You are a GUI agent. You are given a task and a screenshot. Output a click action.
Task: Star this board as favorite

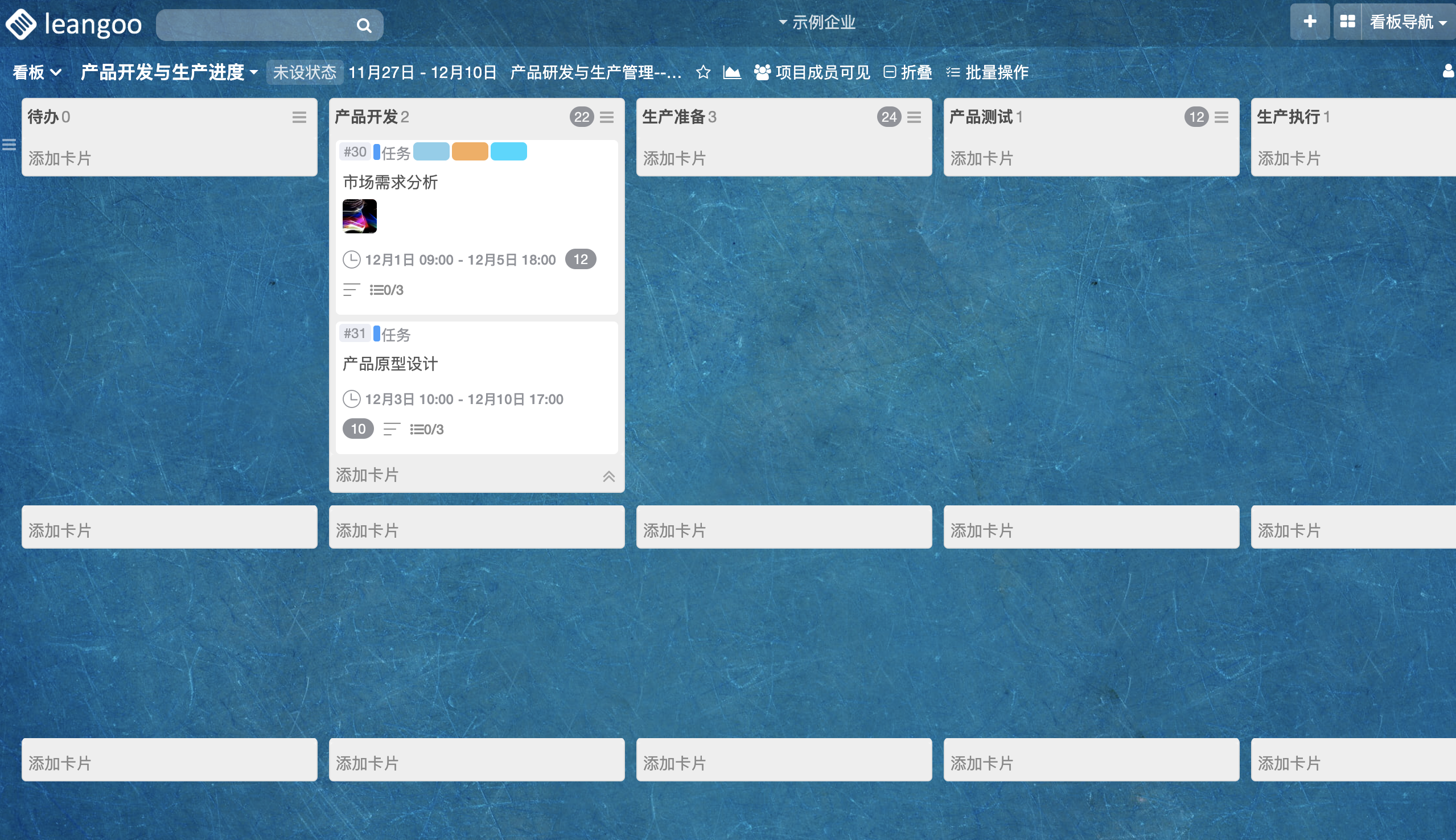[x=702, y=72]
